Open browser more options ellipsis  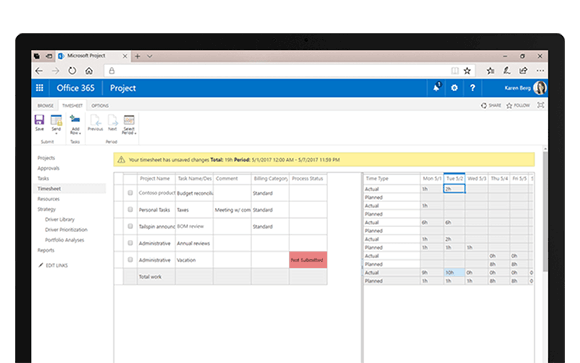tap(540, 71)
